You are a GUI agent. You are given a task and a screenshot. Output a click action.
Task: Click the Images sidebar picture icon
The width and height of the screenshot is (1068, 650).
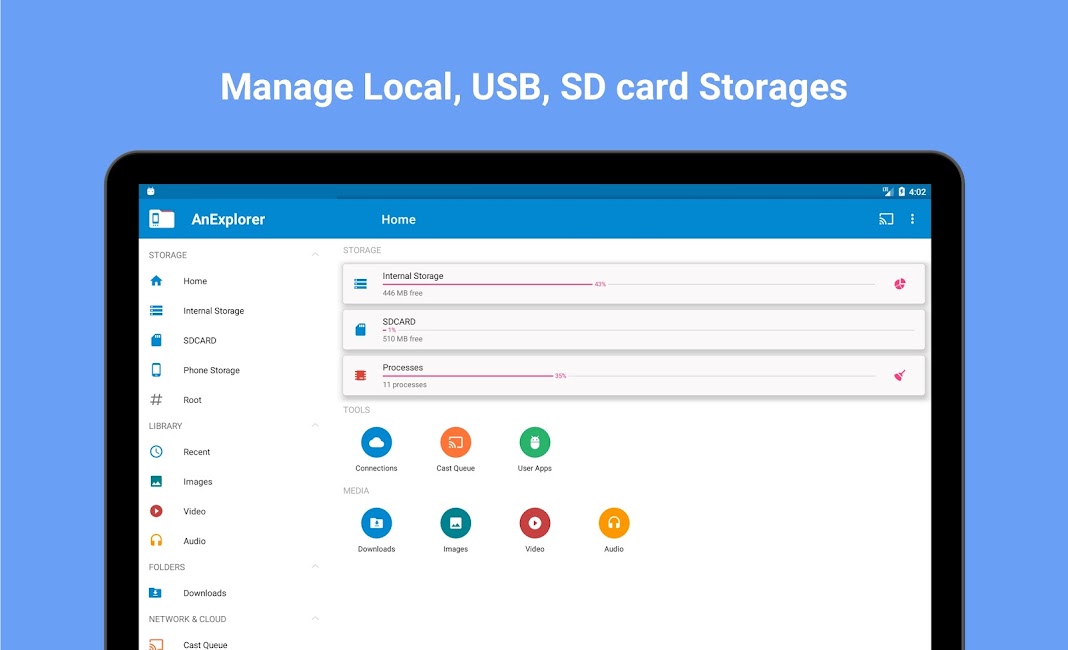click(156, 482)
